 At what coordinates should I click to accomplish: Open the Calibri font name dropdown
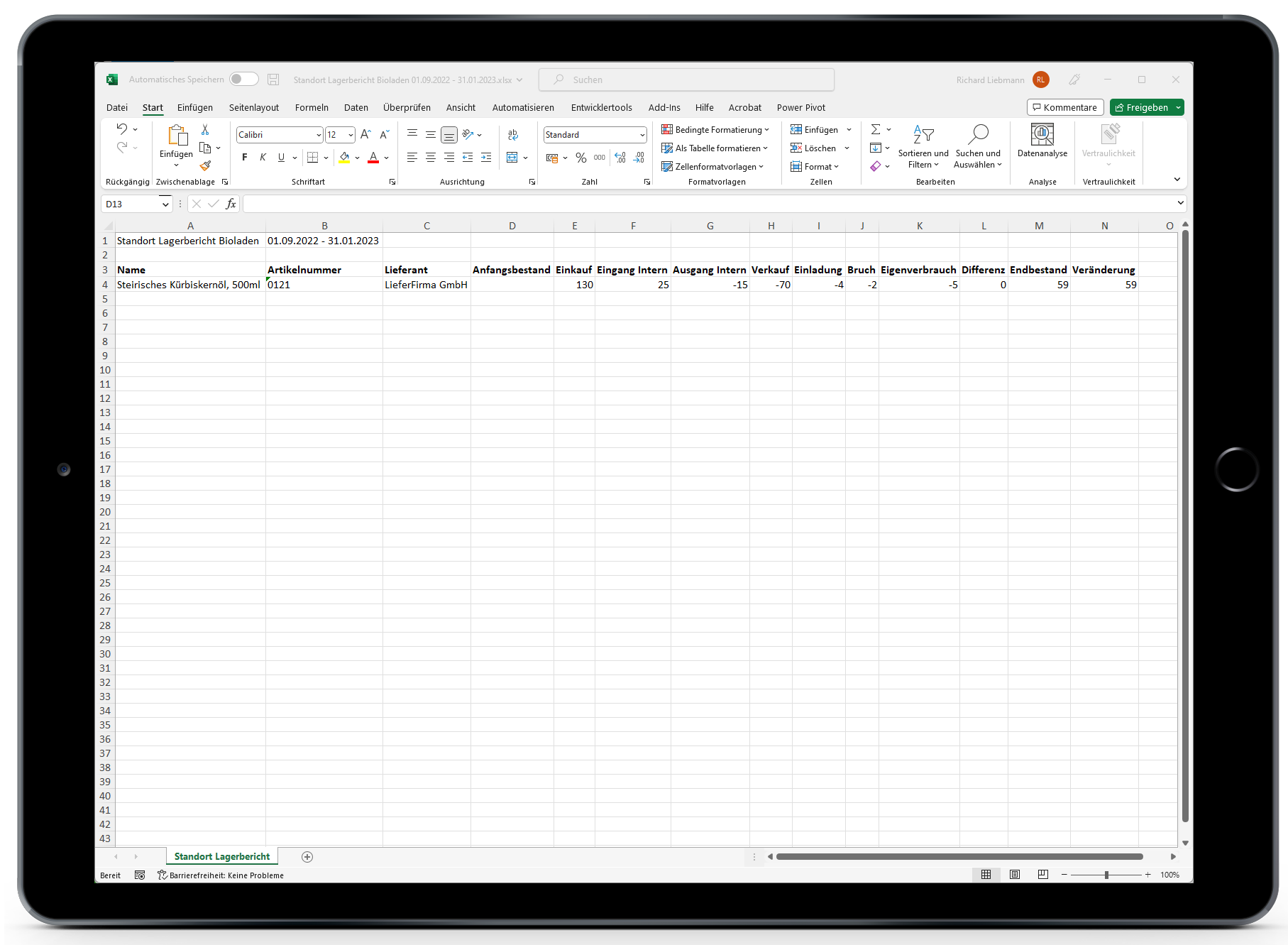pyautogui.click(x=319, y=135)
